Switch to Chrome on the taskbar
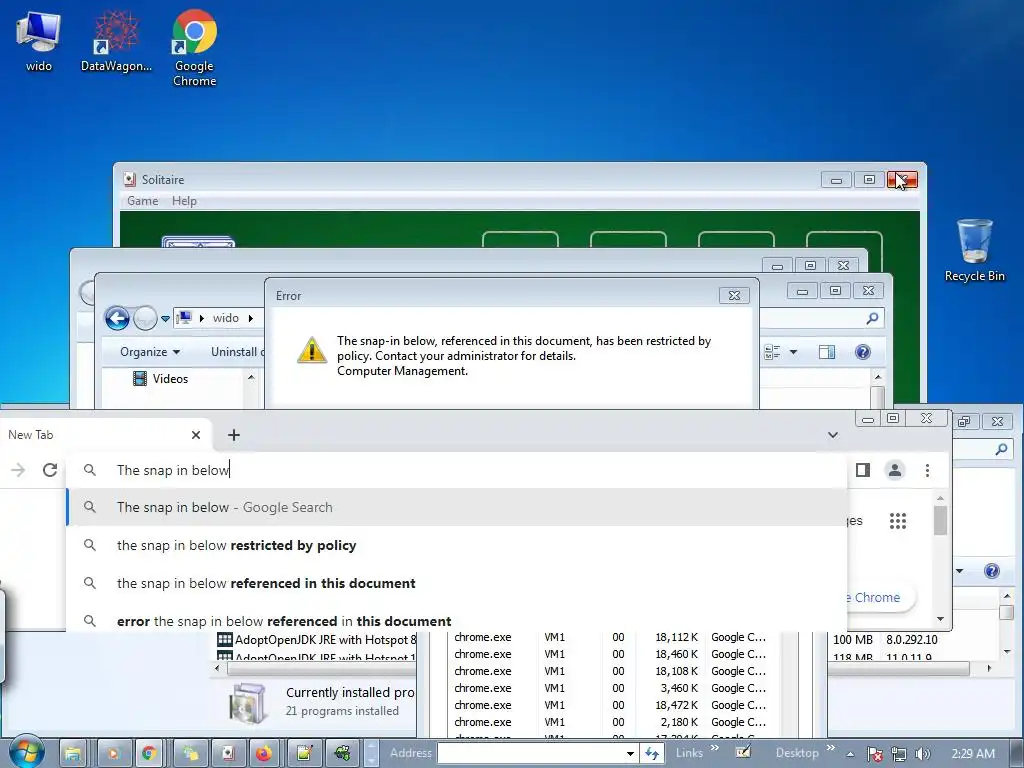 click(x=150, y=754)
